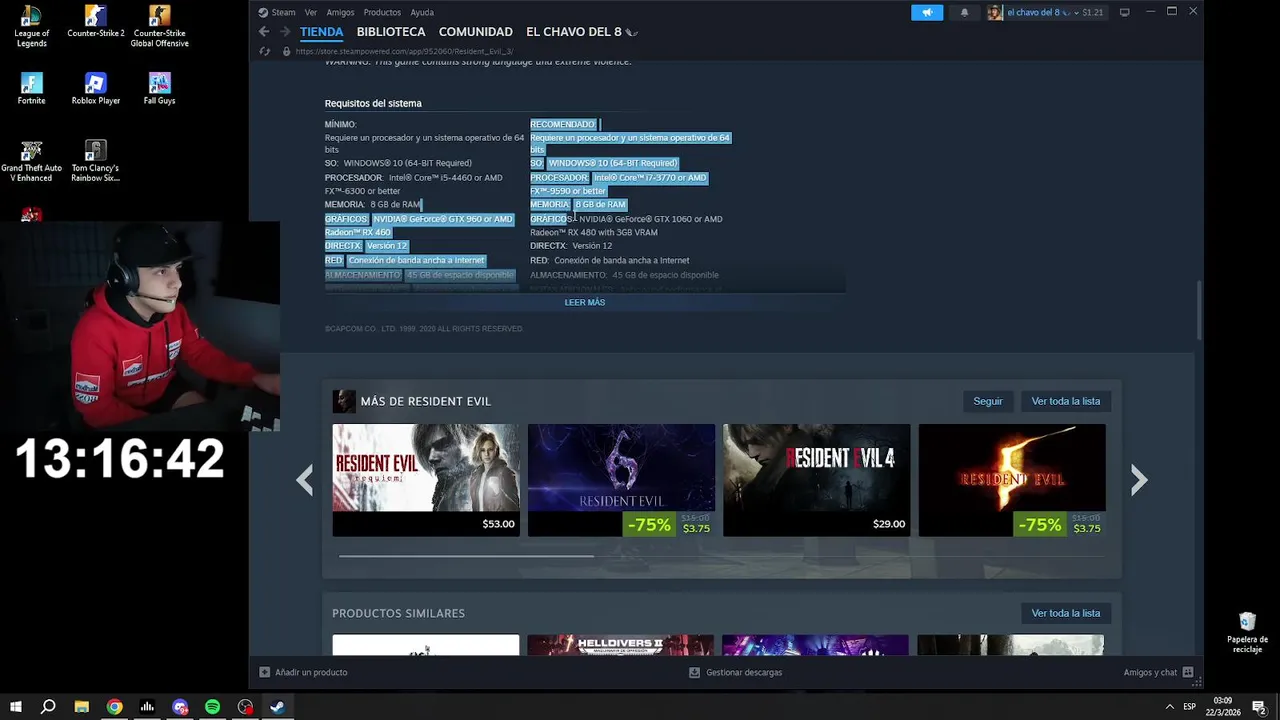Viewport: 1280px width, 720px height.
Task: Click the MÁS DE RESIDENT EVIL heading
Action: click(x=426, y=401)
